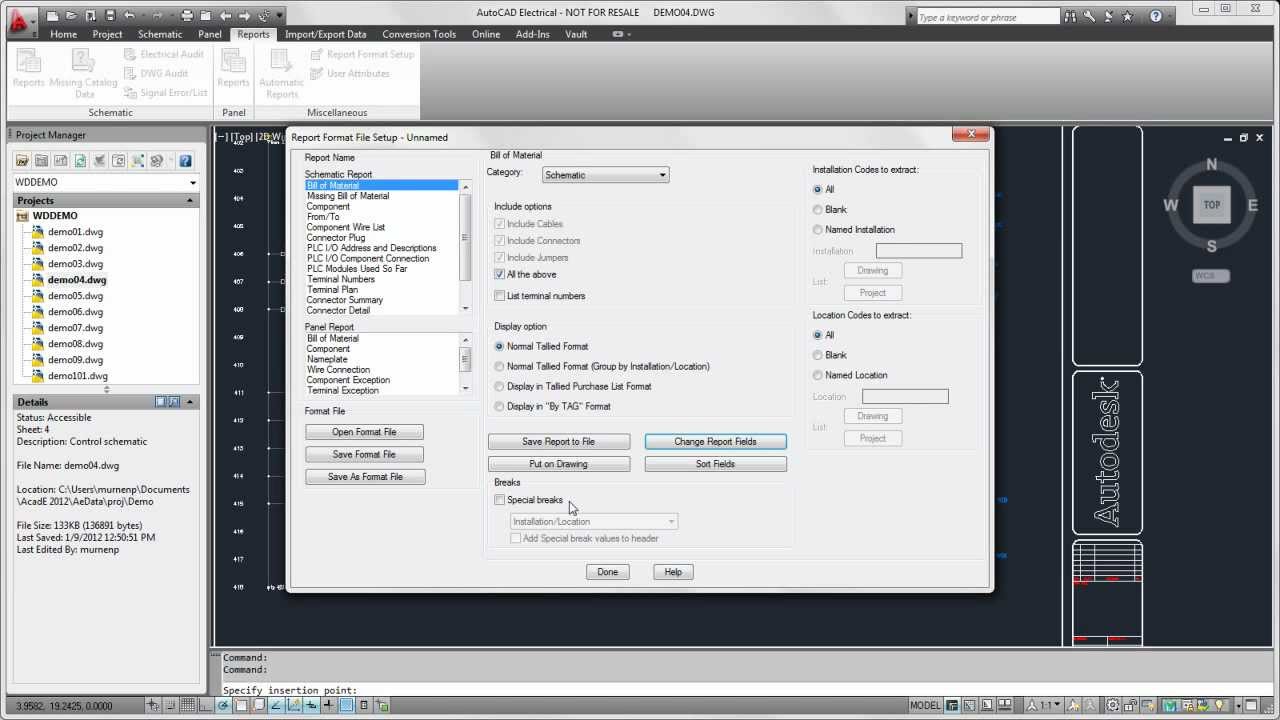Image resolution: width=1280 pixels, height=720 pixels.
Task: Click the Change Report Fields button
Action: click(716, 441)
